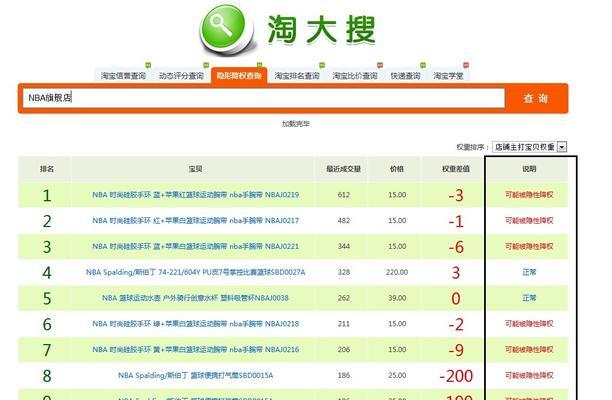Click 可能被隐性降权 status in rank 1 row
The image size is (612, 400).
point(529,195)
